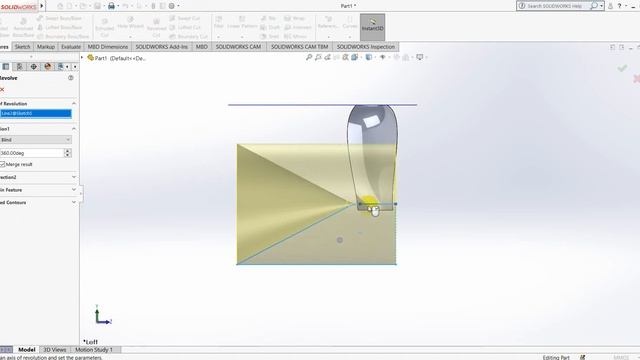The height and width of the screenshot is (360, 640).
Task: Switch to the SOLIDWORKS CAM TBM tab
Action: tap(299, 47)
